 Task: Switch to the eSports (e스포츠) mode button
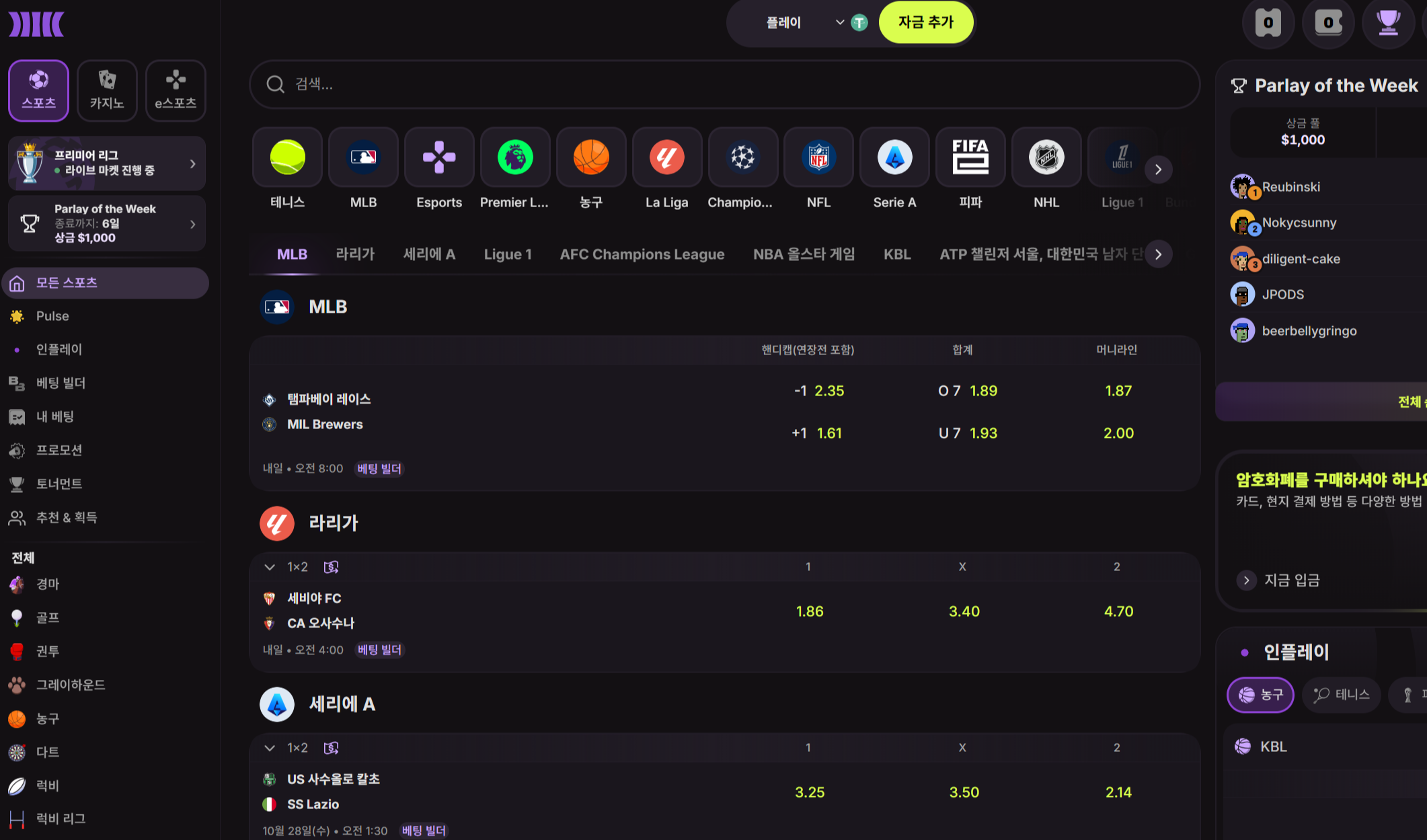176,91
